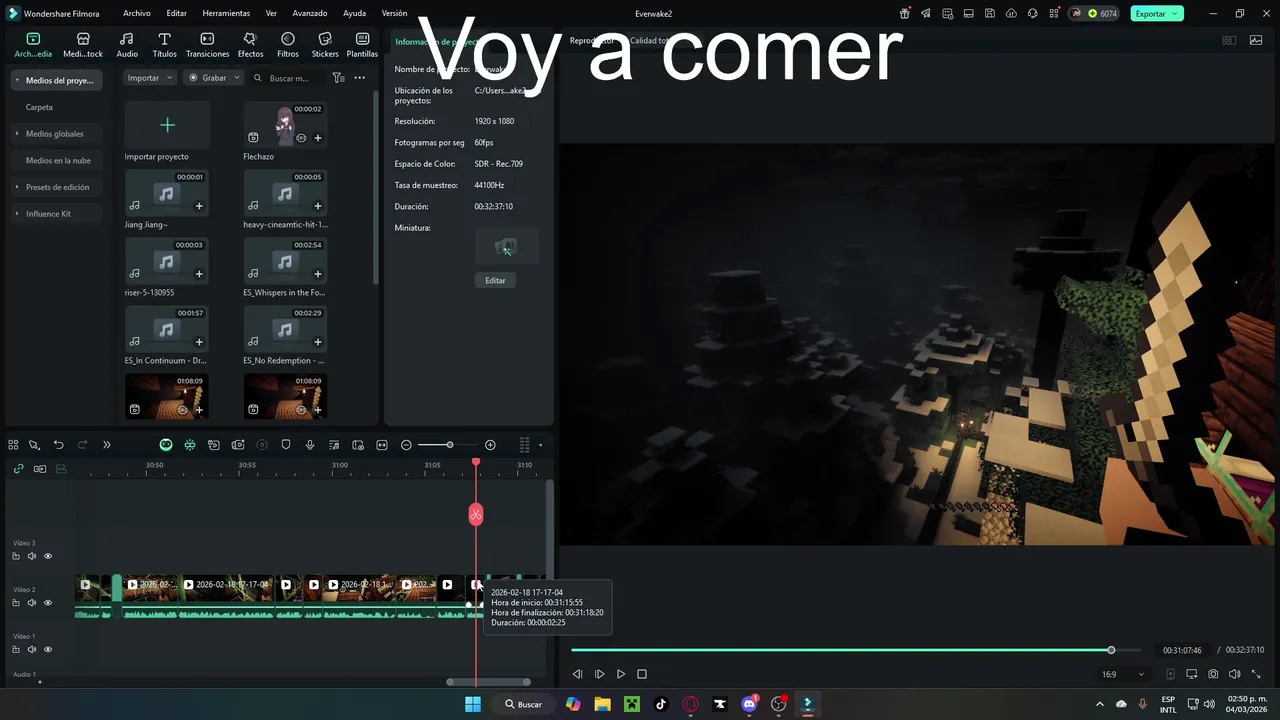
Task: Select Carpeta in media sidebar
Action: click(39, 107)
